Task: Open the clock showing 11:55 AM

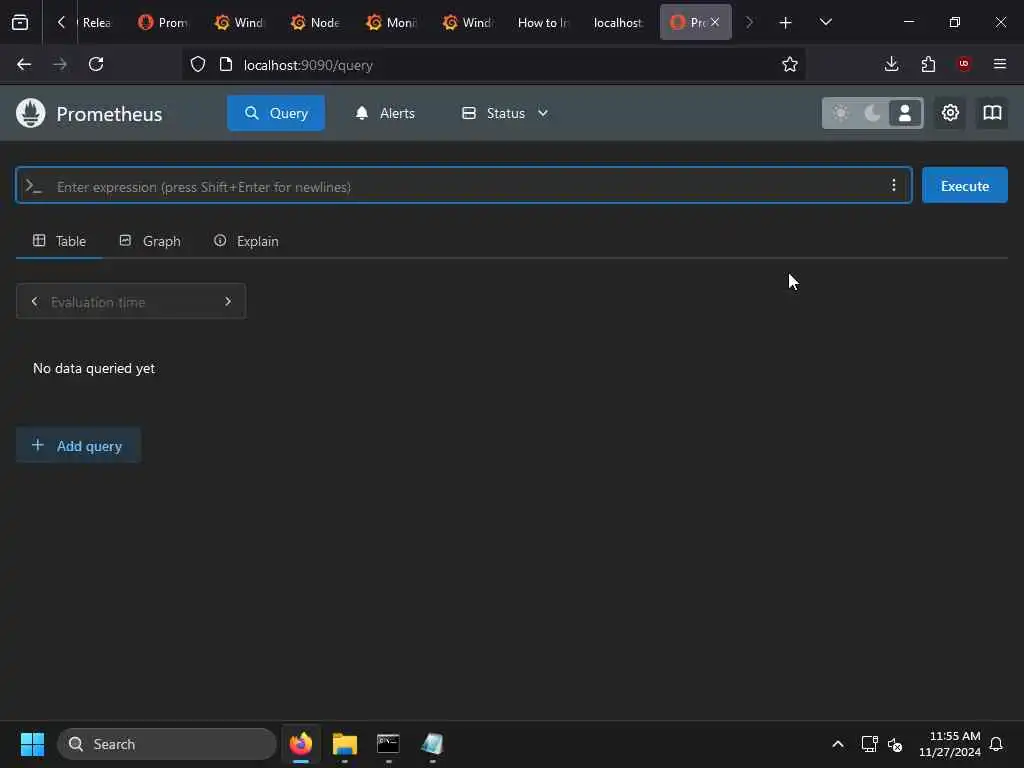Action: (949, 744)
